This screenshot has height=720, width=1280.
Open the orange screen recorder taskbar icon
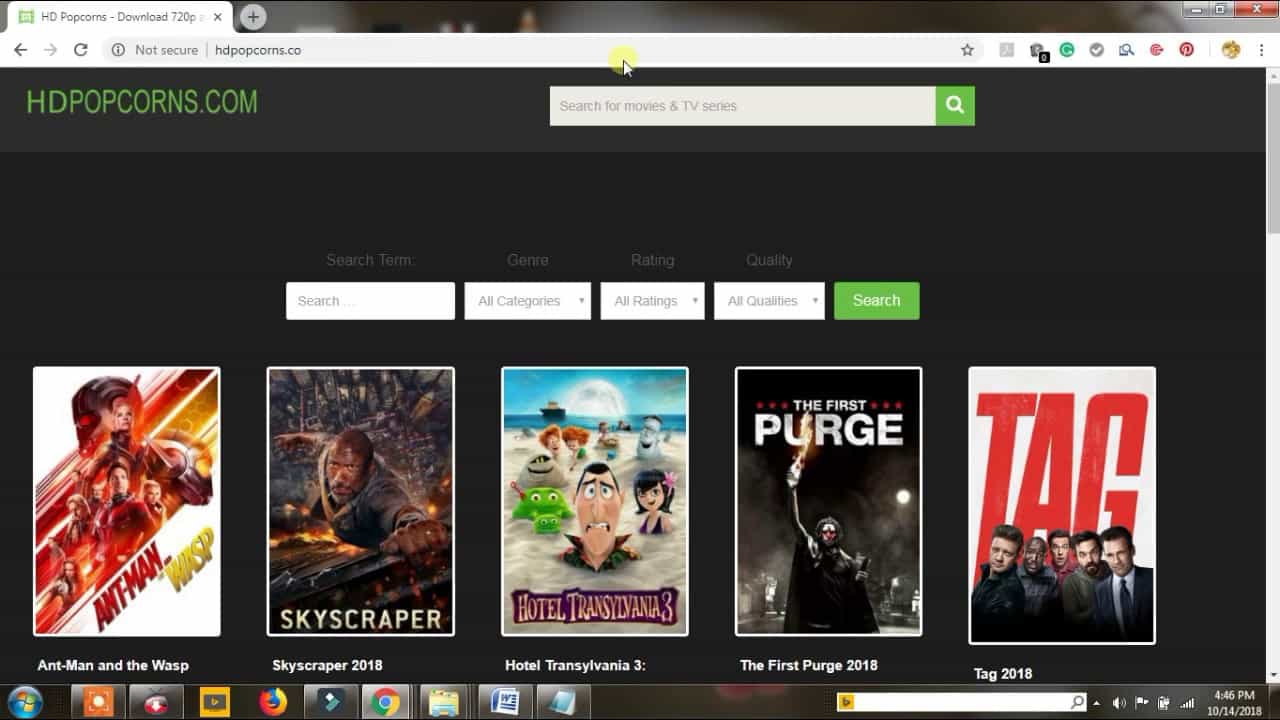pos(98,702)
